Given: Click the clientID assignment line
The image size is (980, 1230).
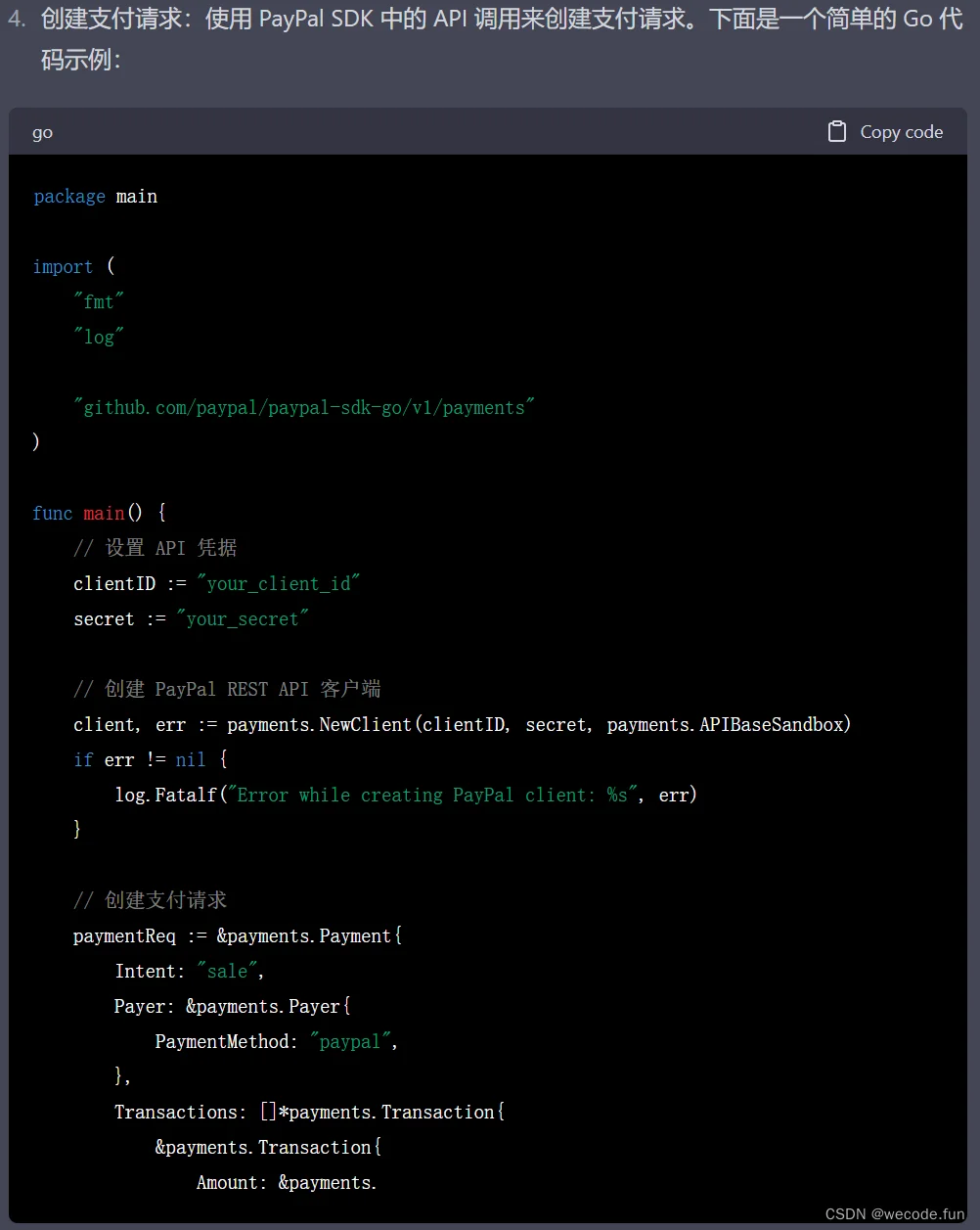Looking at the screenshot, I should click(x=217, y=583).
